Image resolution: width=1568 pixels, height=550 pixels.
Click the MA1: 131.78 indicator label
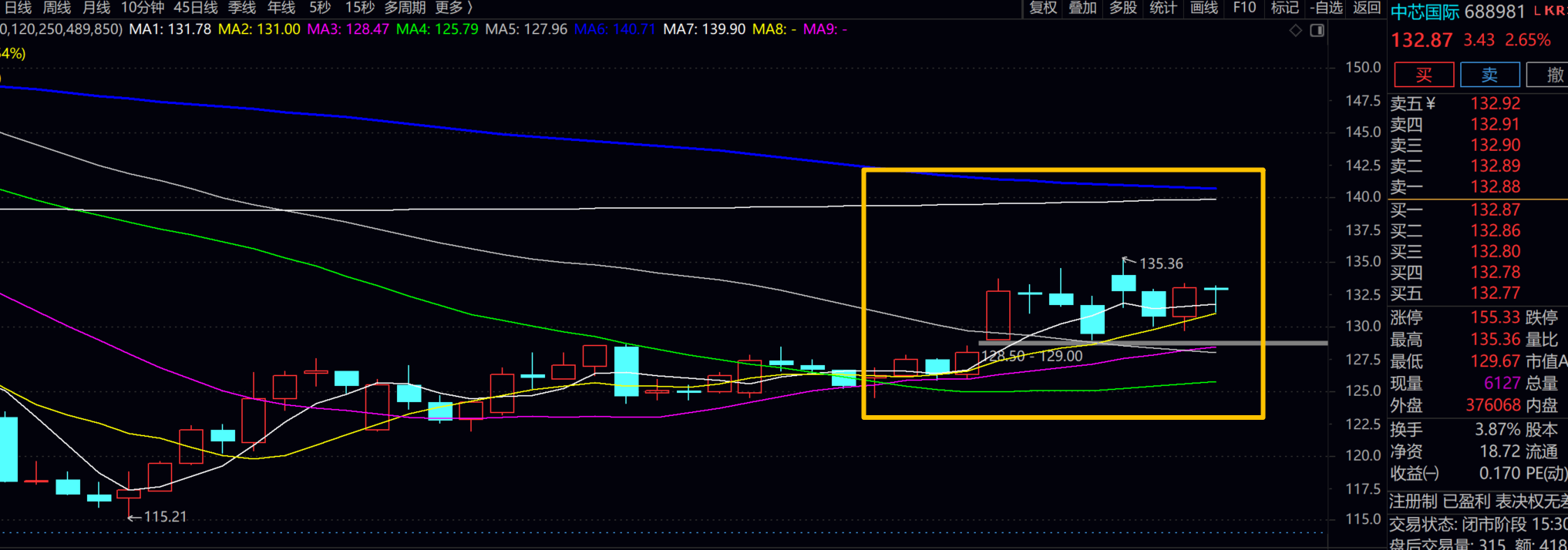pos(170,29)
